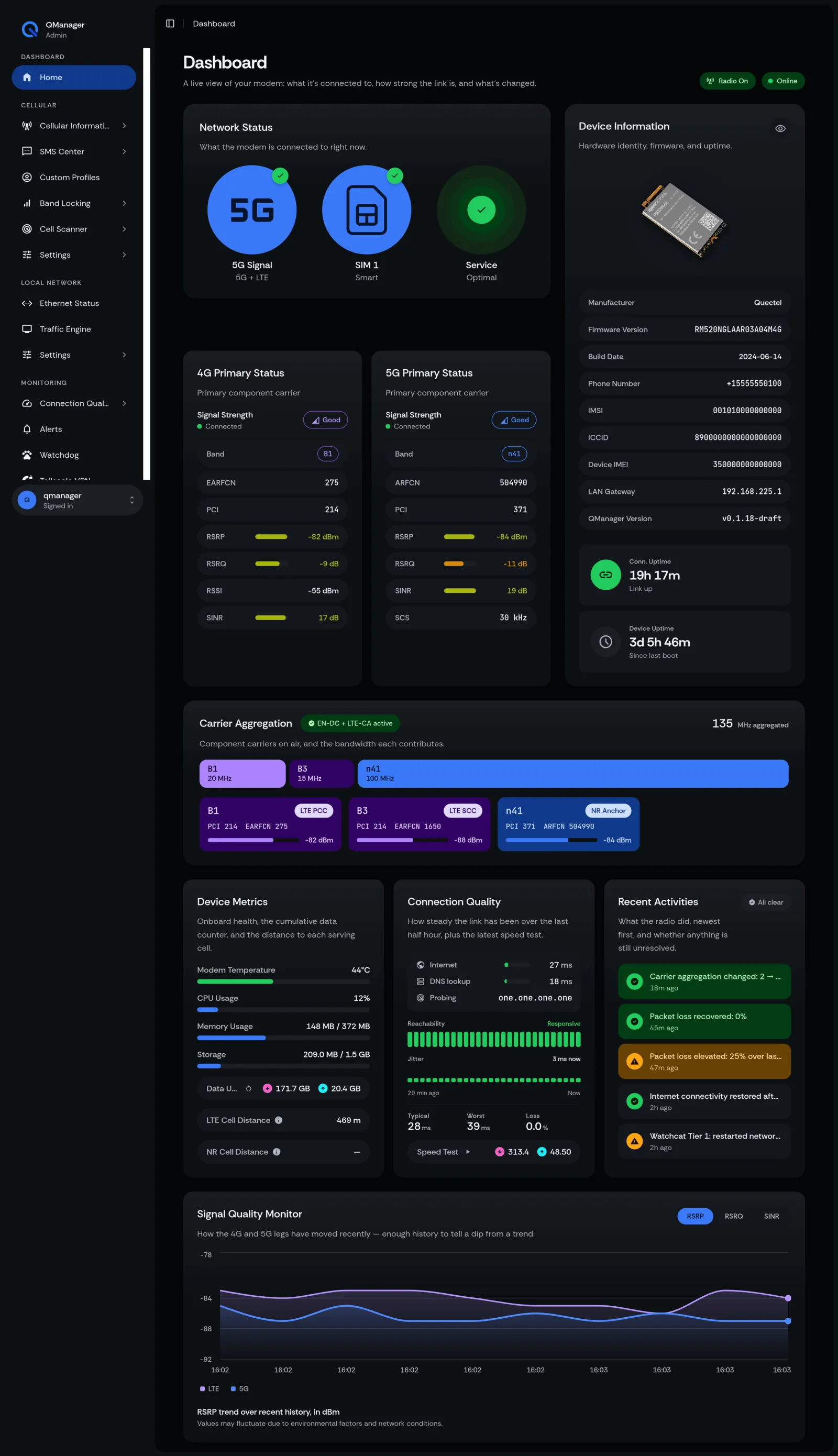Click the Data Usage reset icon
The height and width of the screenshot is (1456, 838).
pos(249,1088)
